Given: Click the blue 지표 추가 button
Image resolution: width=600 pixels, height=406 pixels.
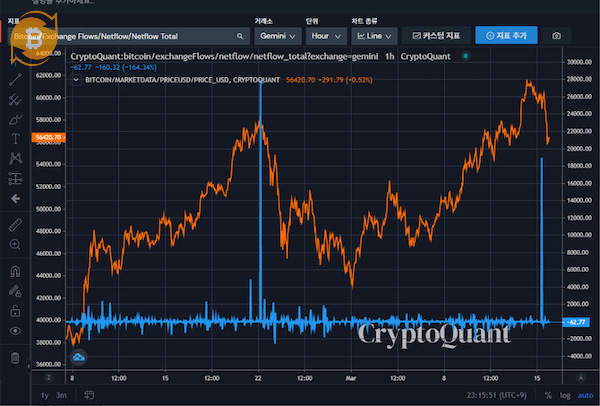Looking at the screenshot, I should tap(506, 35).
